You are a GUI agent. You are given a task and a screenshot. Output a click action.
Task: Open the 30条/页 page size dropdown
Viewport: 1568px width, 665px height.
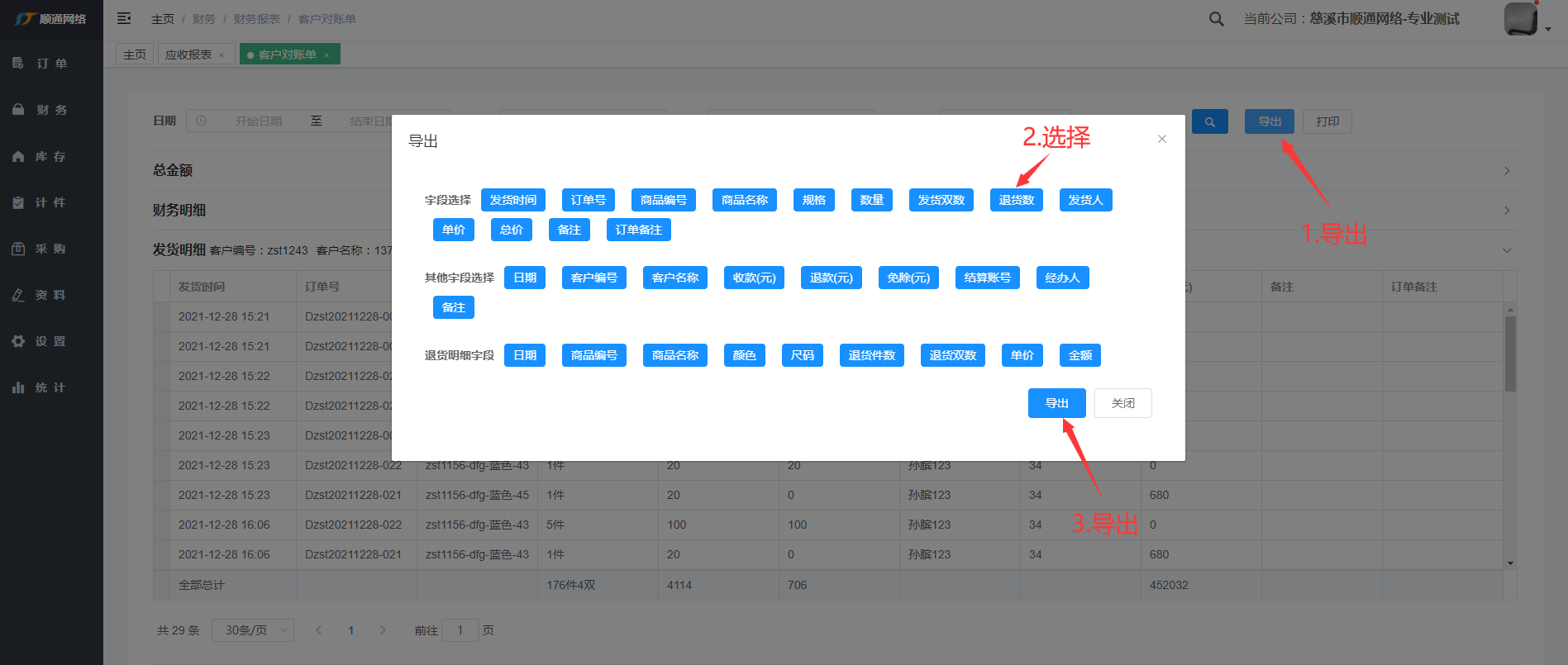(252, 630)
